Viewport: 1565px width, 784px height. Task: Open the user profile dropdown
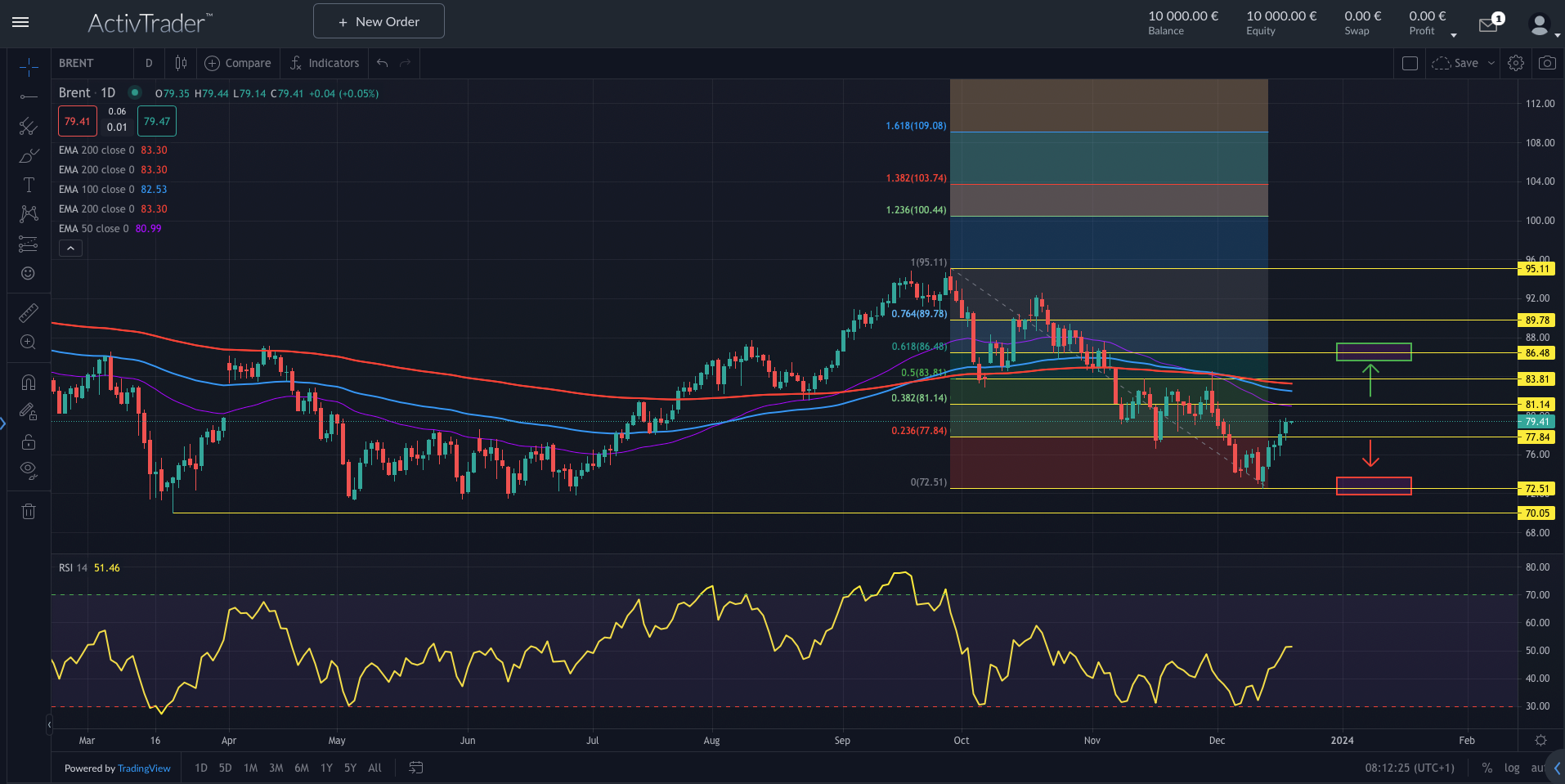pyautogui.click(x=1542, y=25)
